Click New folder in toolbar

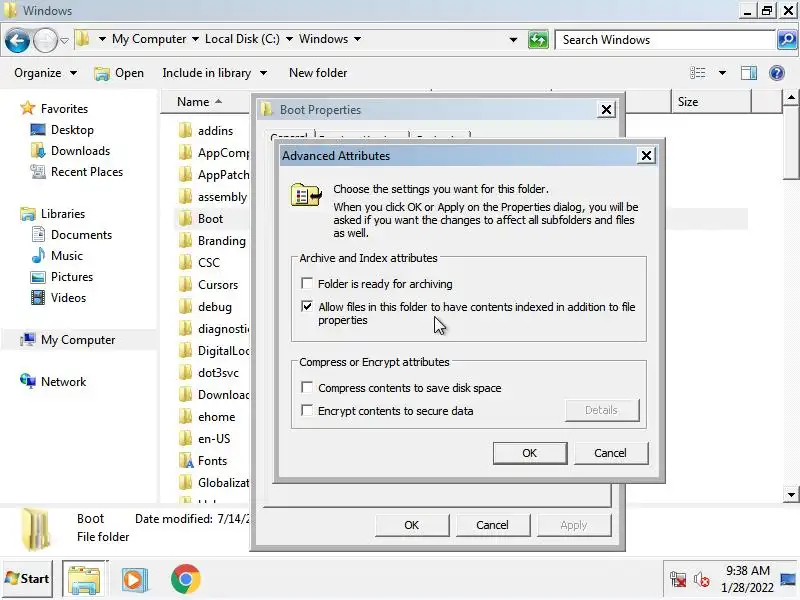pyautogui.click(x=318, y=73)
